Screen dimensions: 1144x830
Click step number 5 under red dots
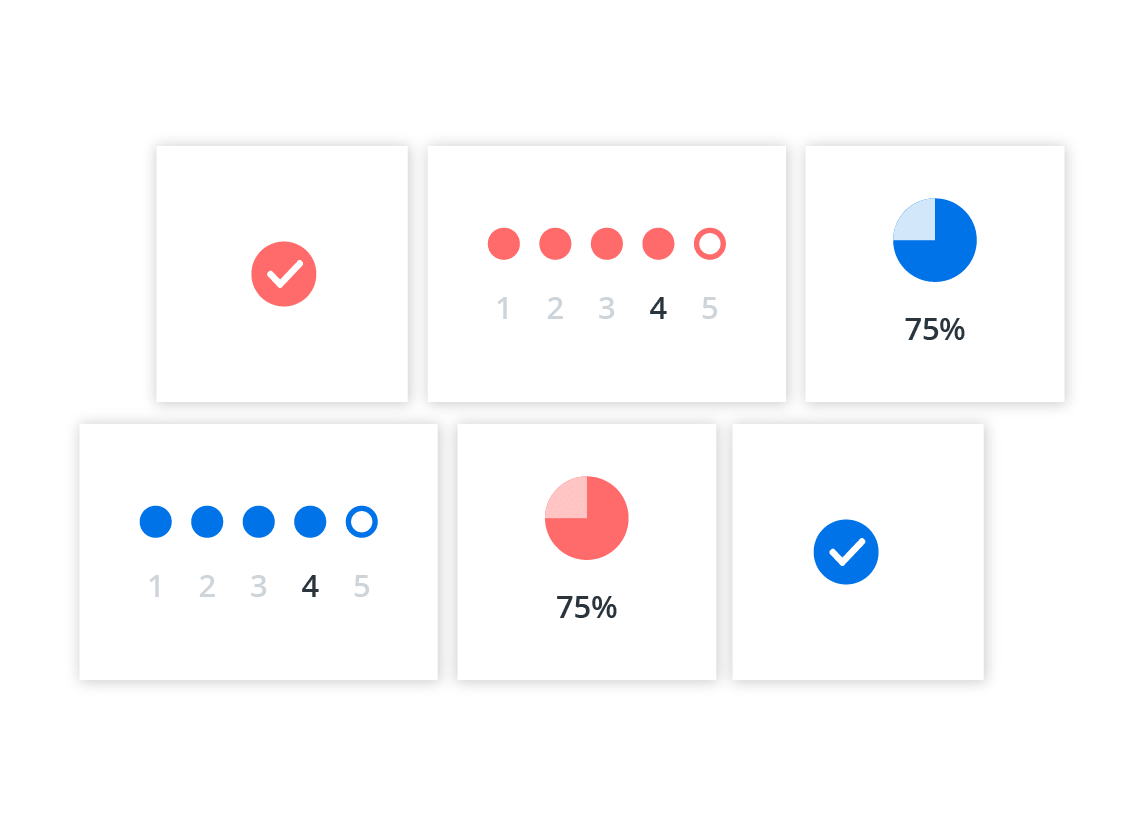click(x=710, y=309)
